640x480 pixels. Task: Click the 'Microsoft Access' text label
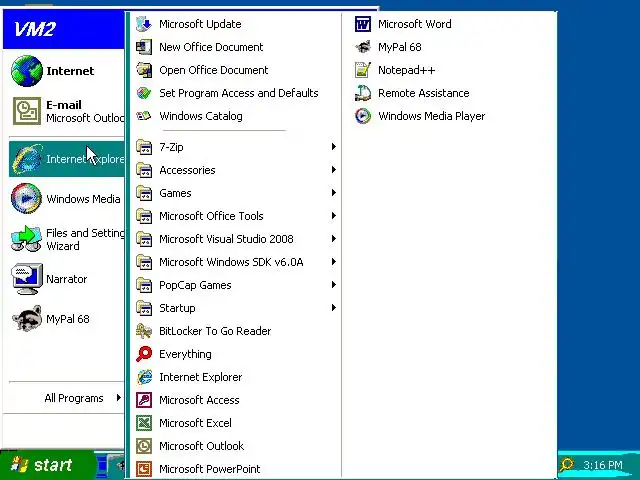[199, 400]
